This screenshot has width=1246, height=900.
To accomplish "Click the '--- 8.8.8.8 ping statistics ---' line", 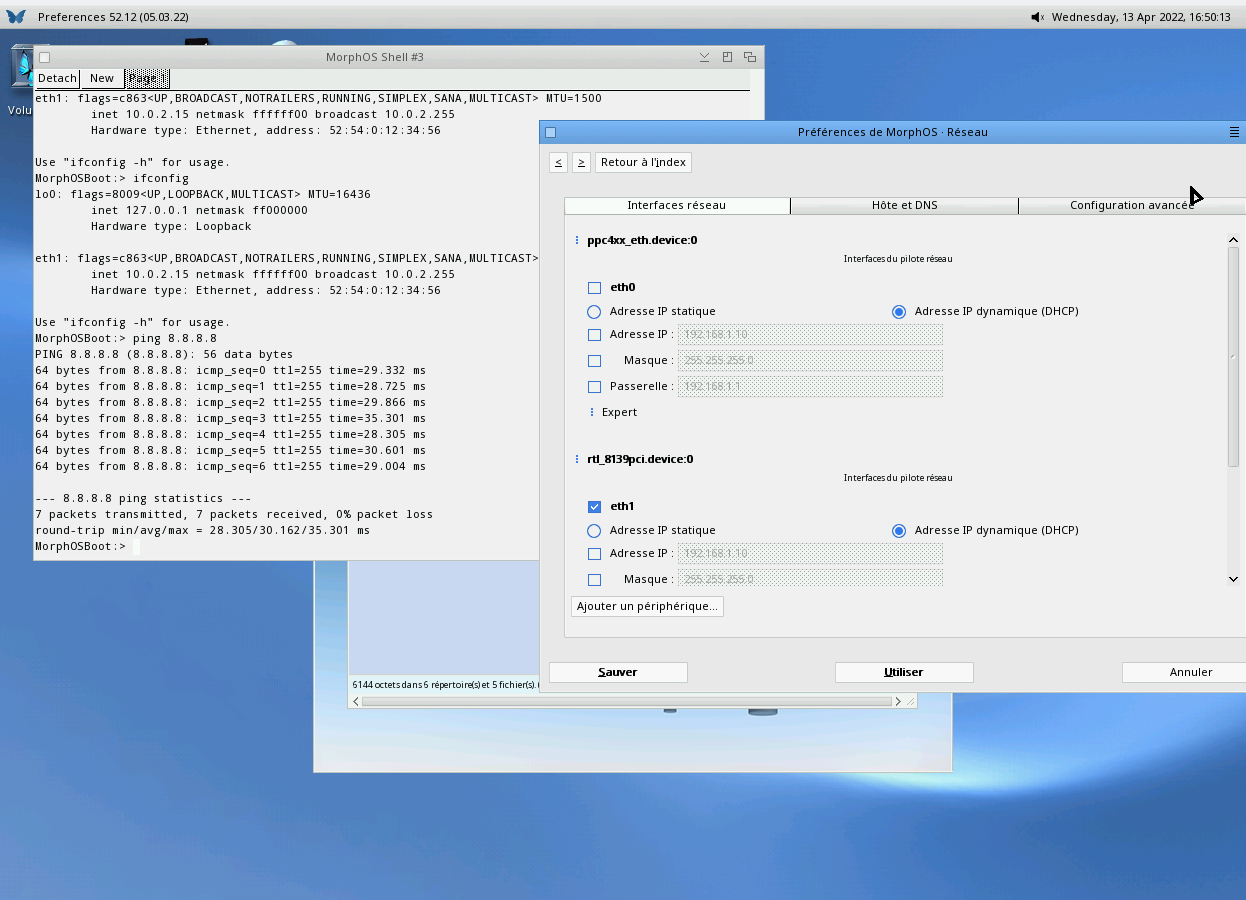I will [143, 498].
